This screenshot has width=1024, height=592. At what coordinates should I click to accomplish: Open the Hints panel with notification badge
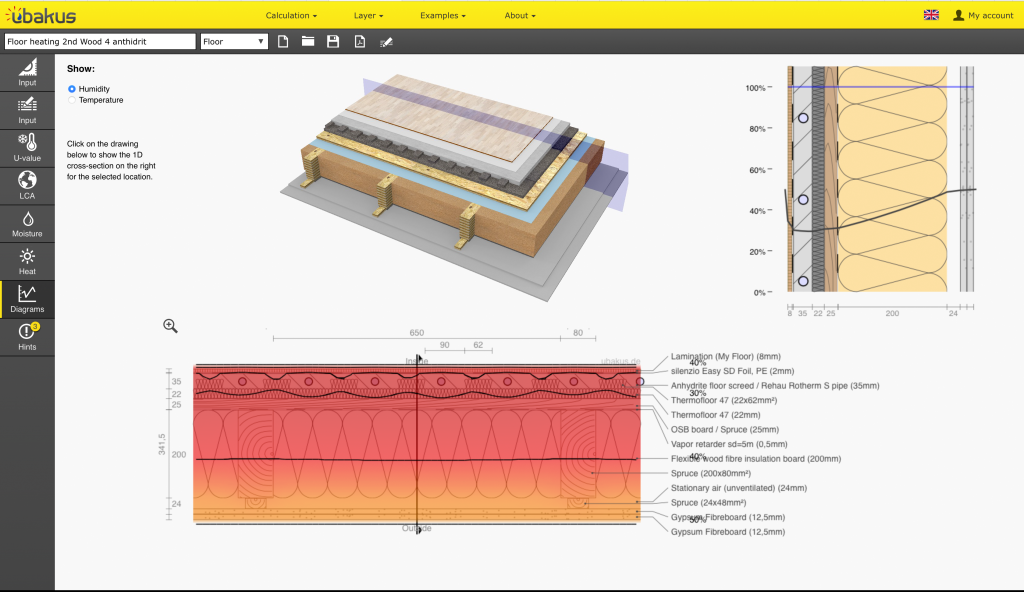click(27, 337)
